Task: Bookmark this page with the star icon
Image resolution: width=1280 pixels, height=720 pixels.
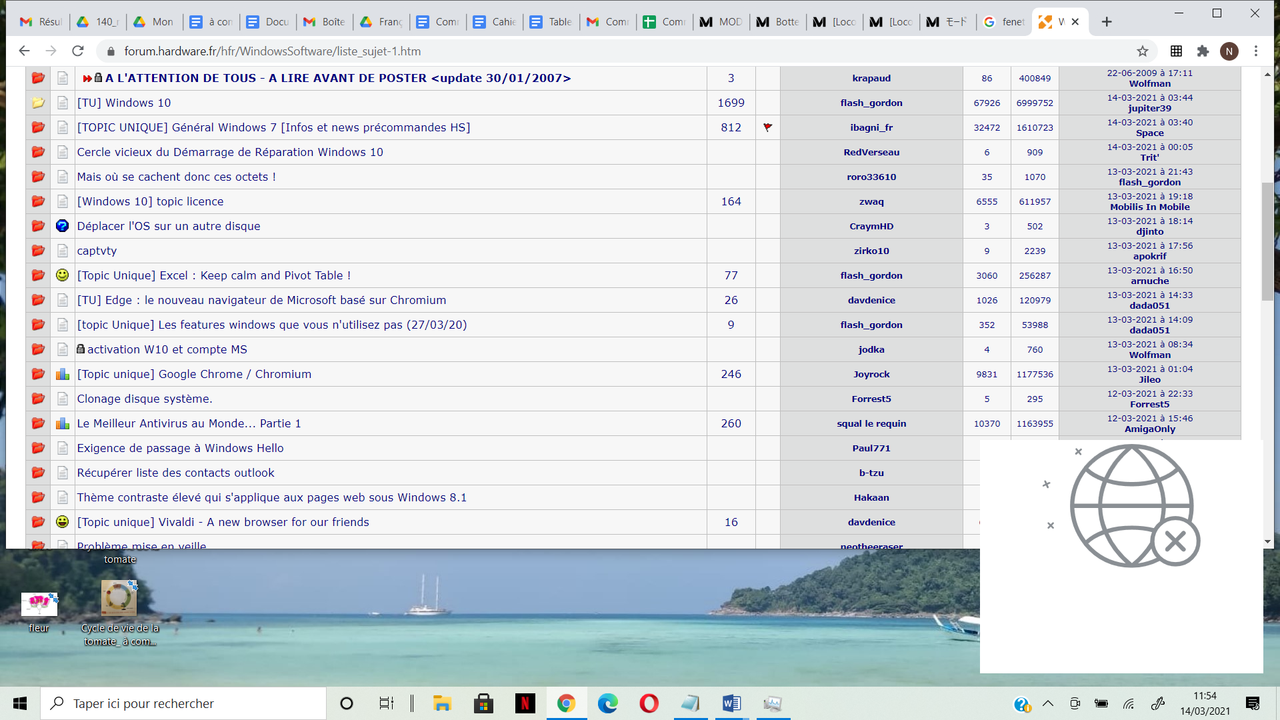Action: click(1142, 51)
